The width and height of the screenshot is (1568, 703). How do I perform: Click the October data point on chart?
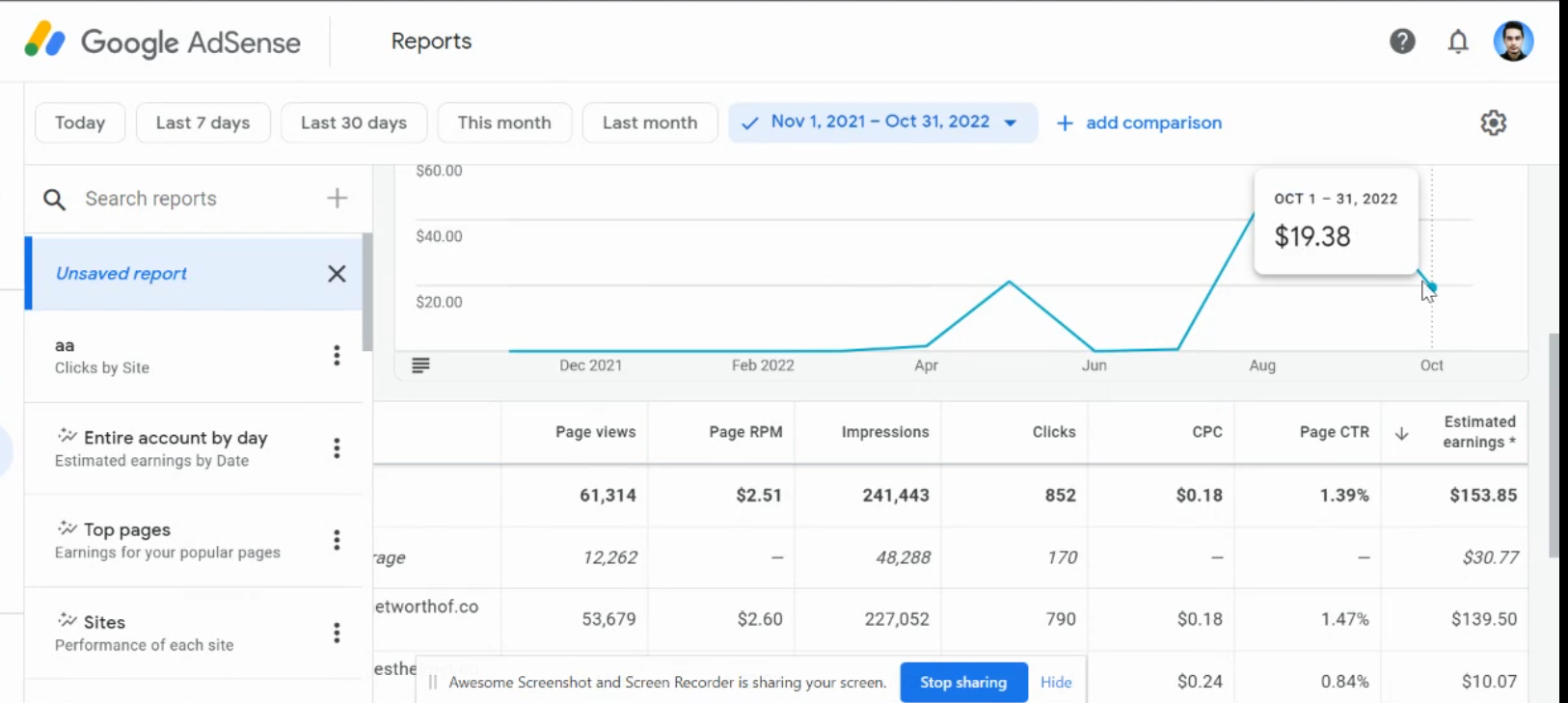(x=1432, y=286)
